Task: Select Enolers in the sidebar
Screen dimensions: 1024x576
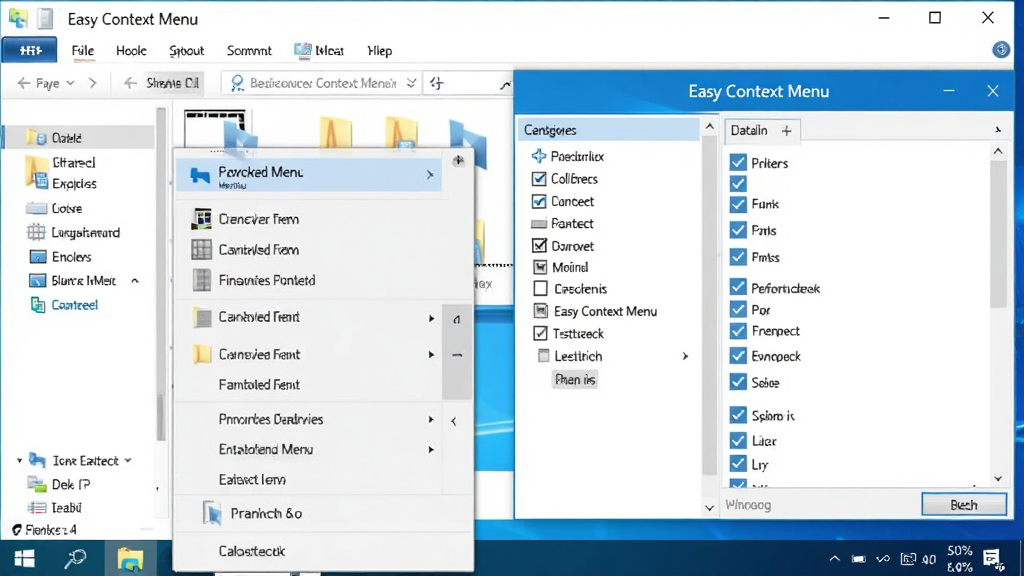Action: 71,257
